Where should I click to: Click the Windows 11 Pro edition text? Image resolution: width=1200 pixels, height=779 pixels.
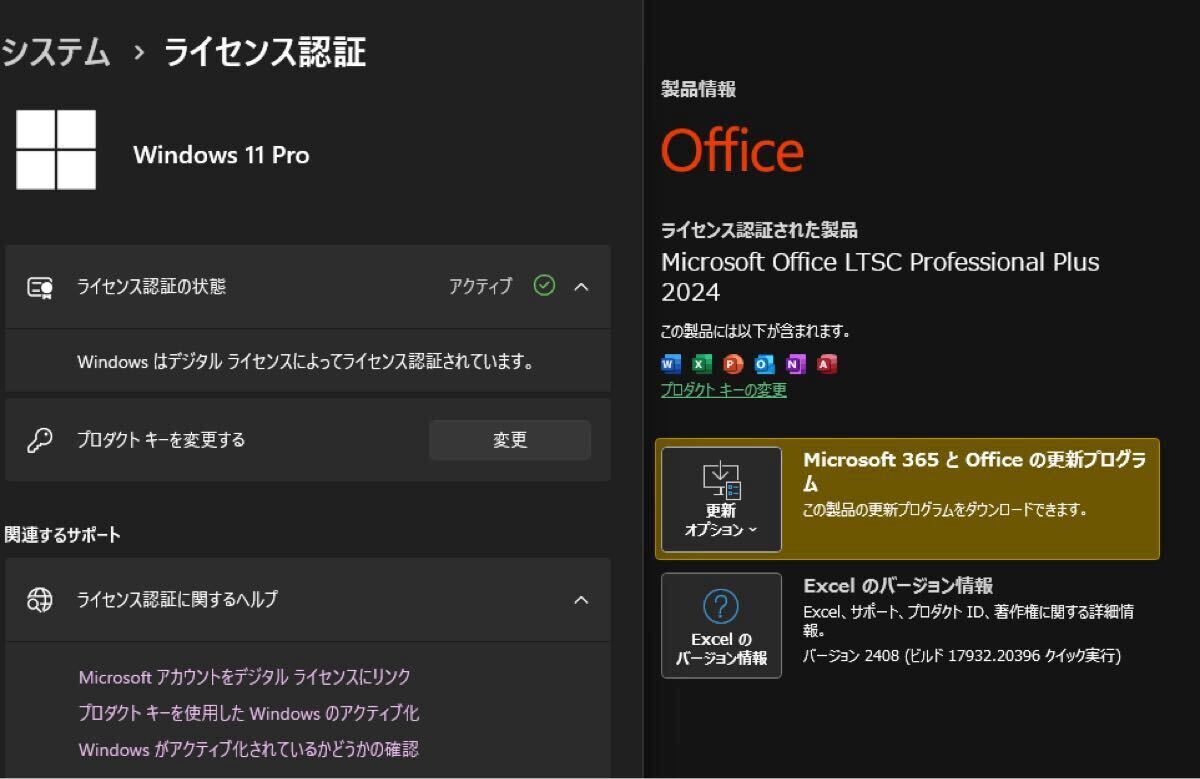221,155
